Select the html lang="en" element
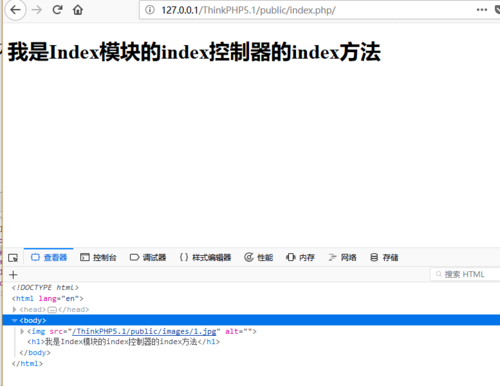 tap(48, 298)
